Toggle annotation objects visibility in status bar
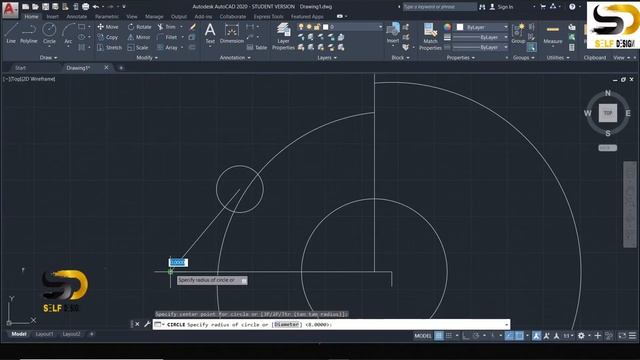The height and width of the screenshot is (360, 640). (536, 336)
